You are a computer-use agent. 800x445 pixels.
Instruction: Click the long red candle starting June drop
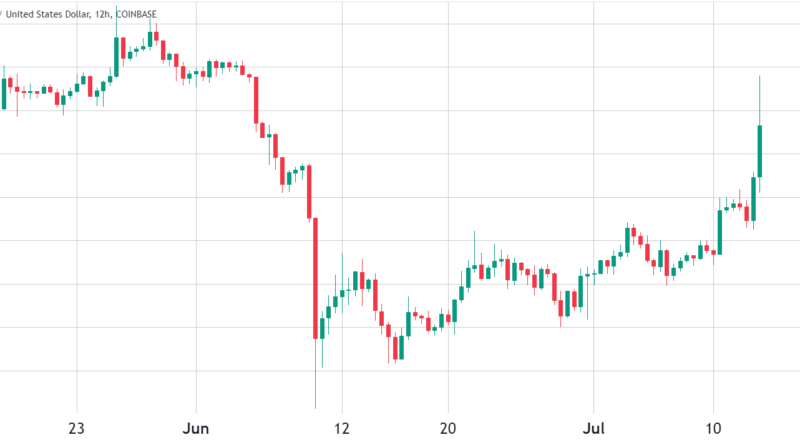[x=256, y=99]
